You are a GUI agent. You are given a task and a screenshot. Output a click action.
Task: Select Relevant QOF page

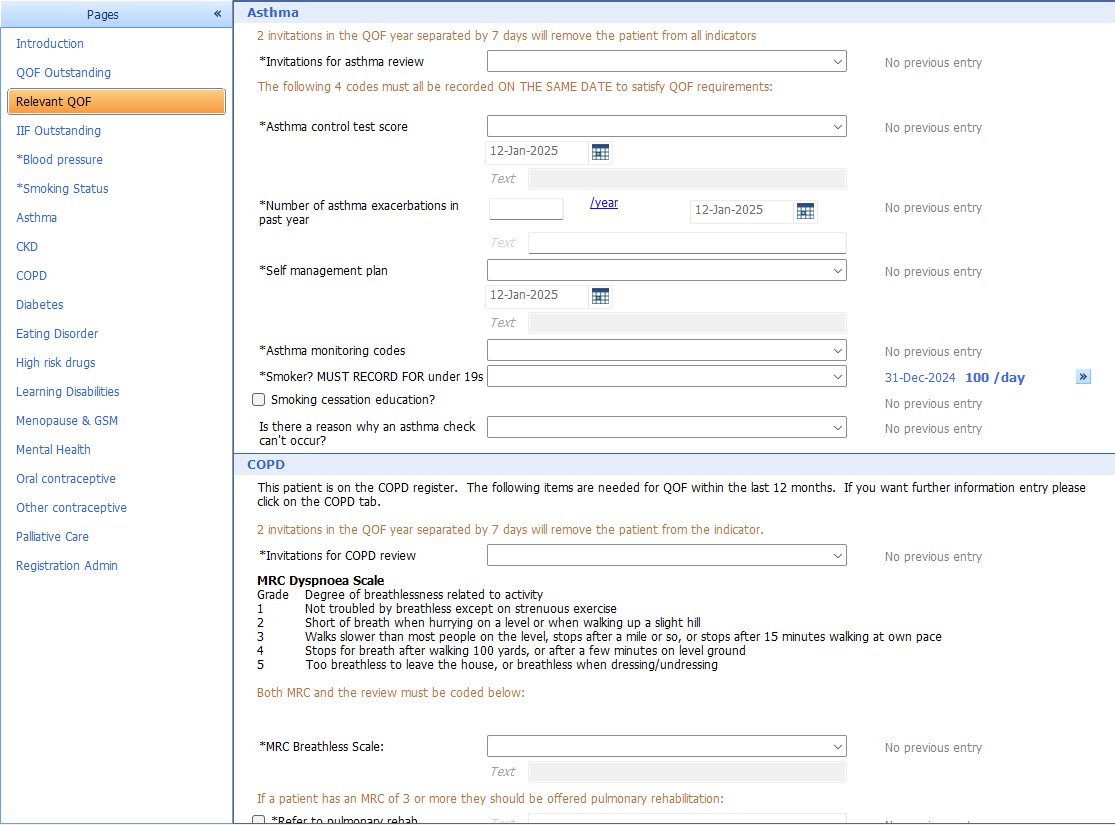[x=117, y=102]
